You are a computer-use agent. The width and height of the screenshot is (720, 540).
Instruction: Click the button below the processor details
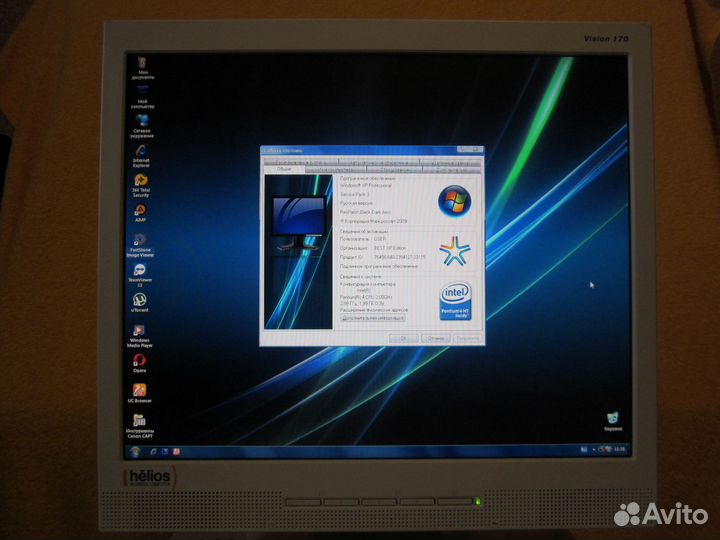click(x=373, y=318)
